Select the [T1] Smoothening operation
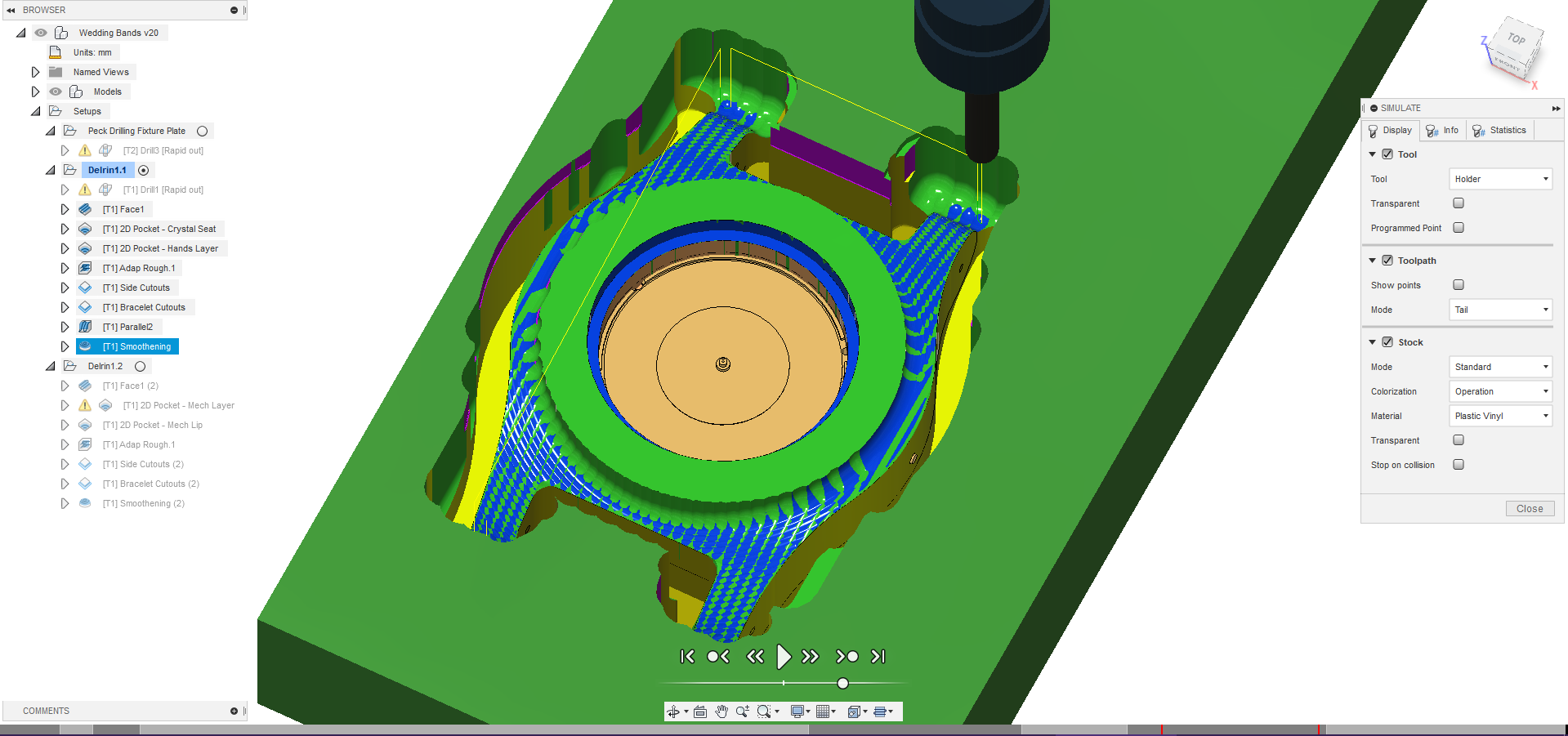This screenshot has height=736, width=1568. (x=136, y=346)
